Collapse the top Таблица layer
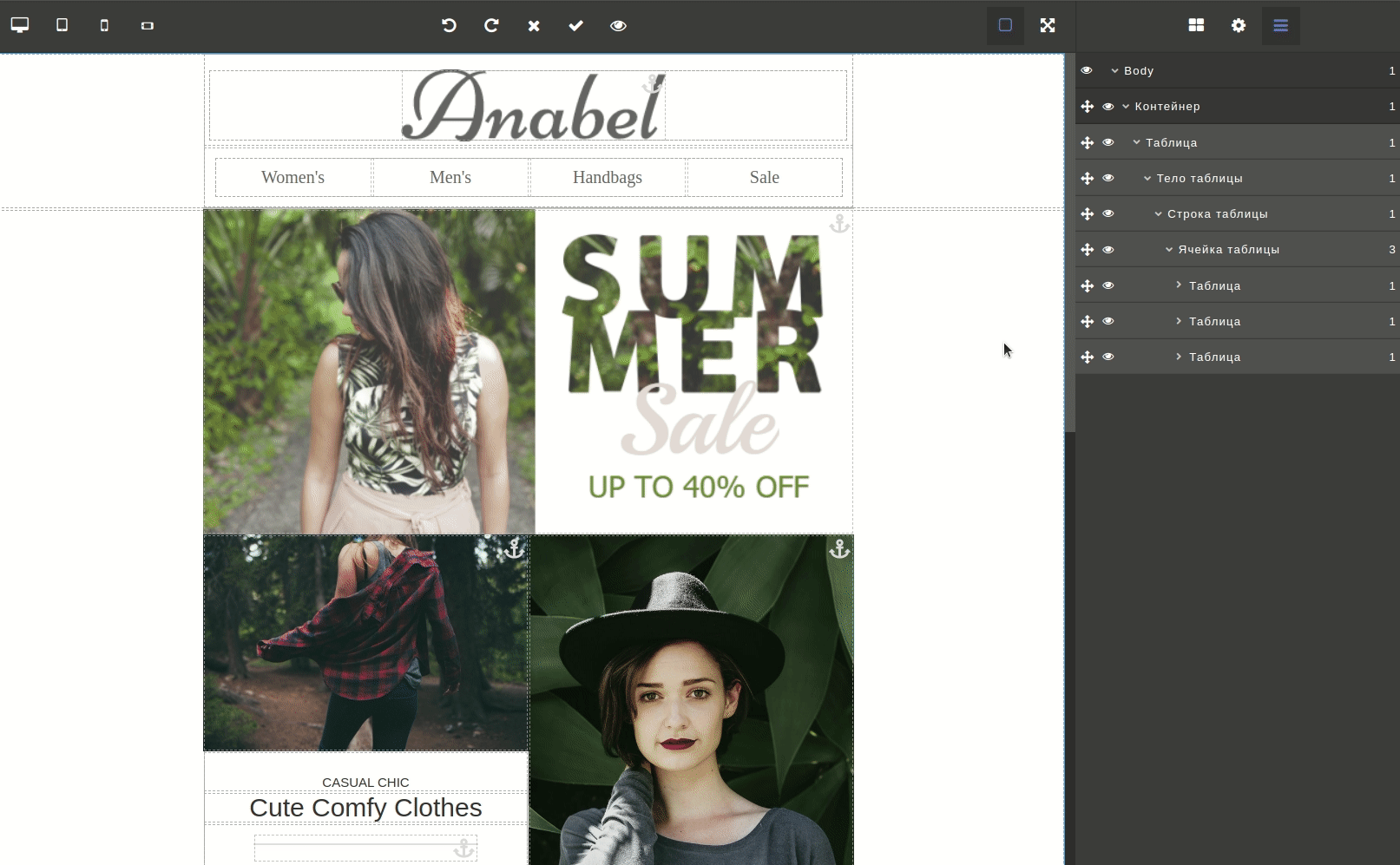 [1137, 142]
